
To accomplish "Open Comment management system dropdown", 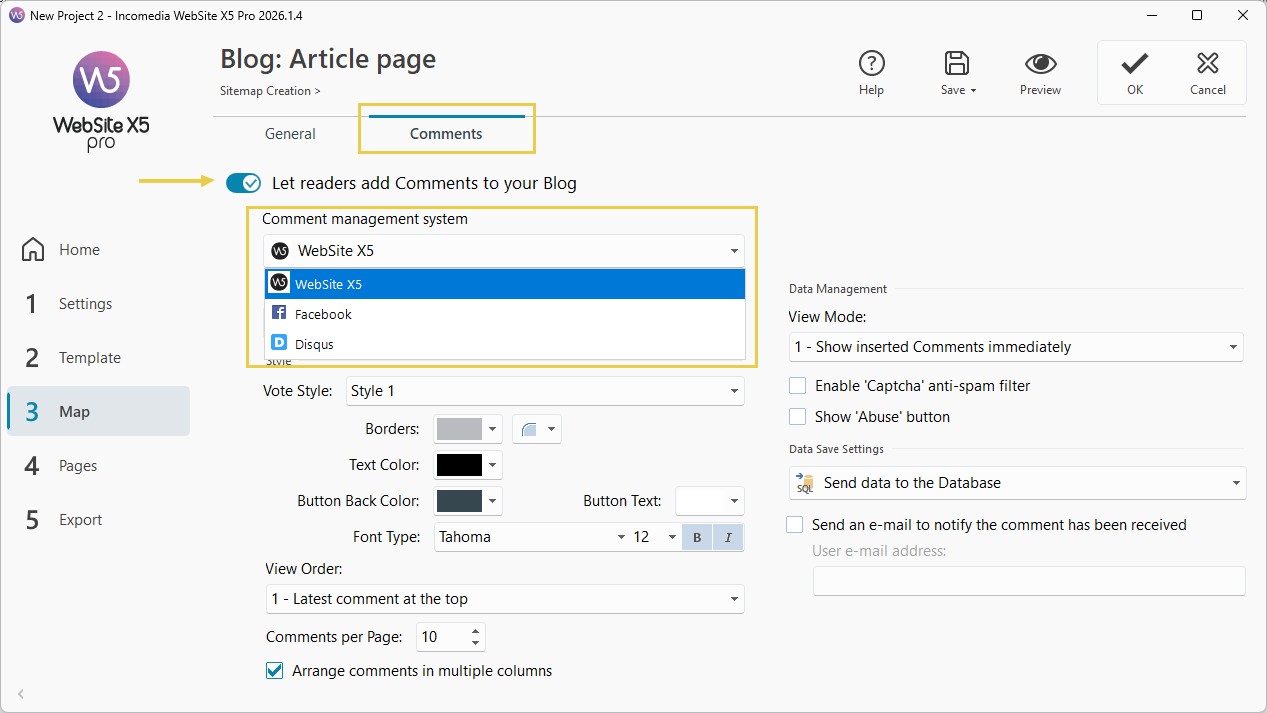I will tap(505, 251).
